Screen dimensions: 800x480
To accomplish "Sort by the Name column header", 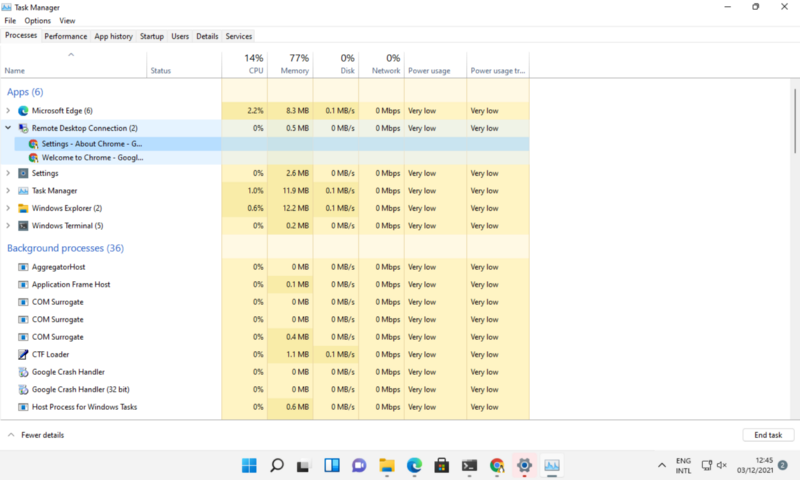I will click(x=73, y=64).
